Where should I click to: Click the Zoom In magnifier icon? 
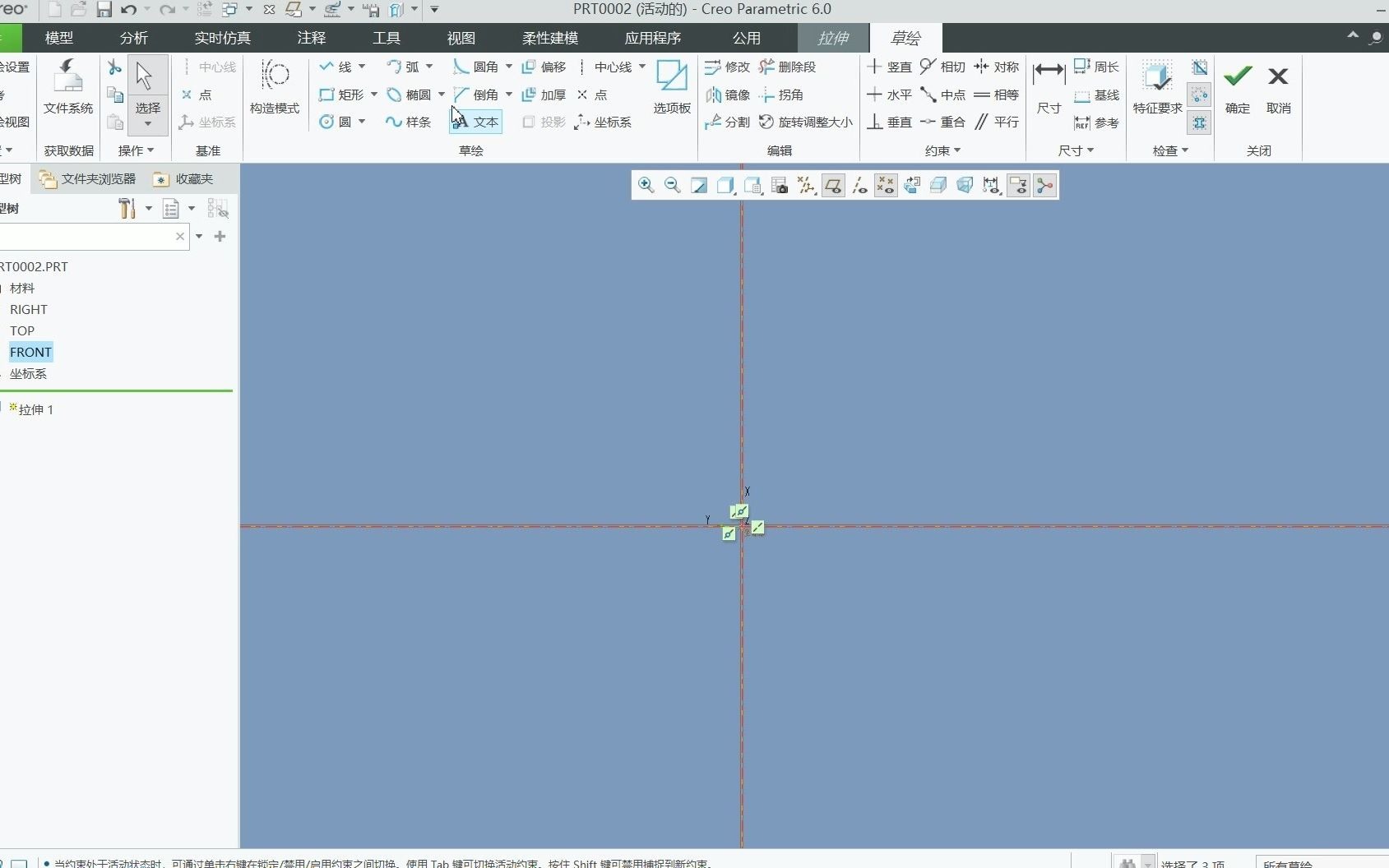pyautogui.click(x=646, y=186)
